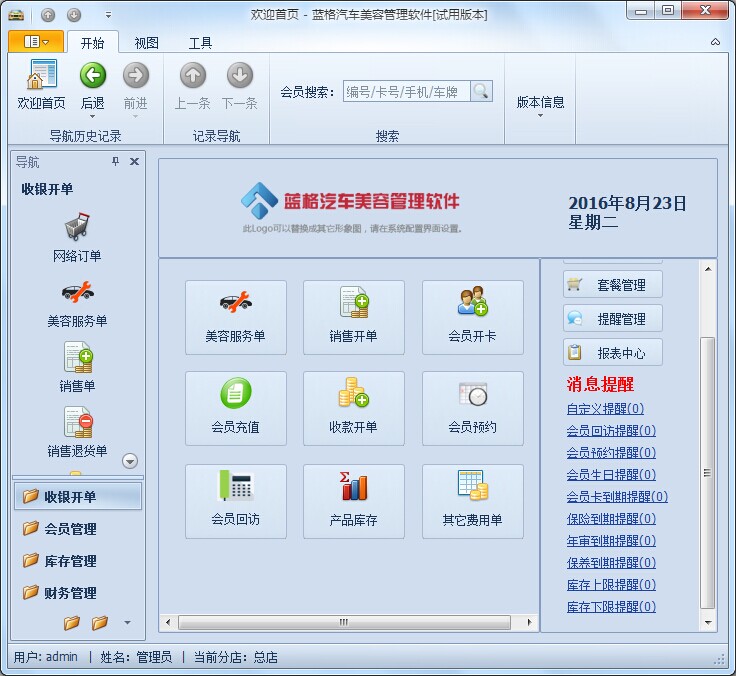Open the 美容服务单 tile in main panel

click(x=235, y=317)
